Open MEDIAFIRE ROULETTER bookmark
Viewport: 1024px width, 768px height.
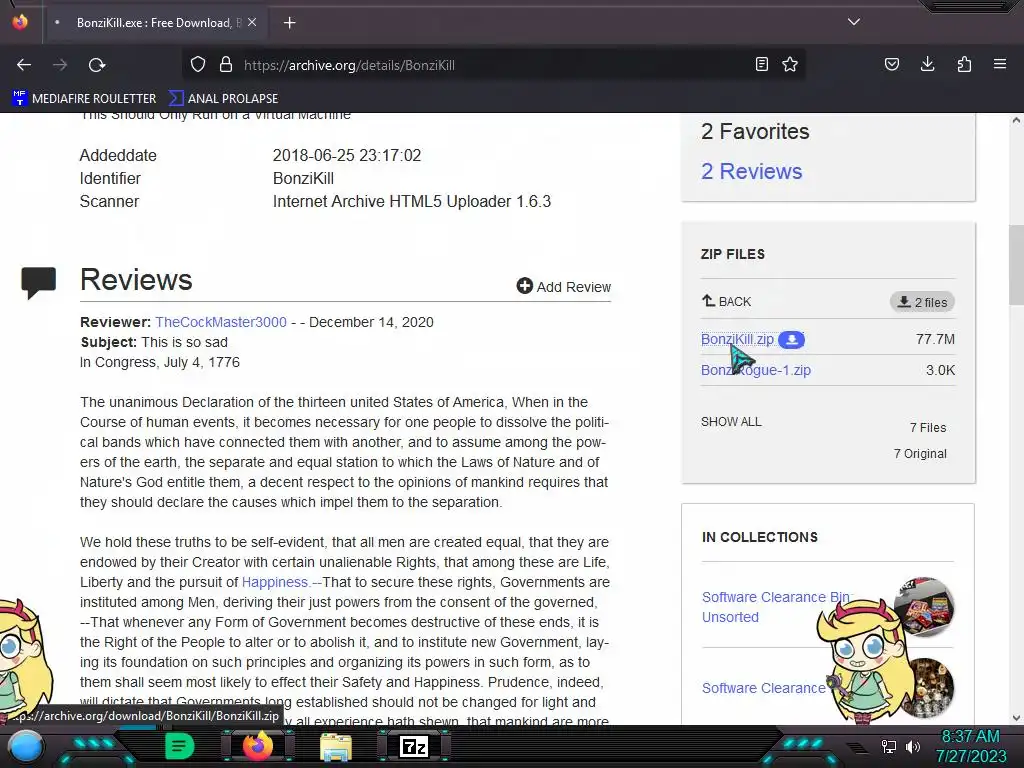click(84, 99)
